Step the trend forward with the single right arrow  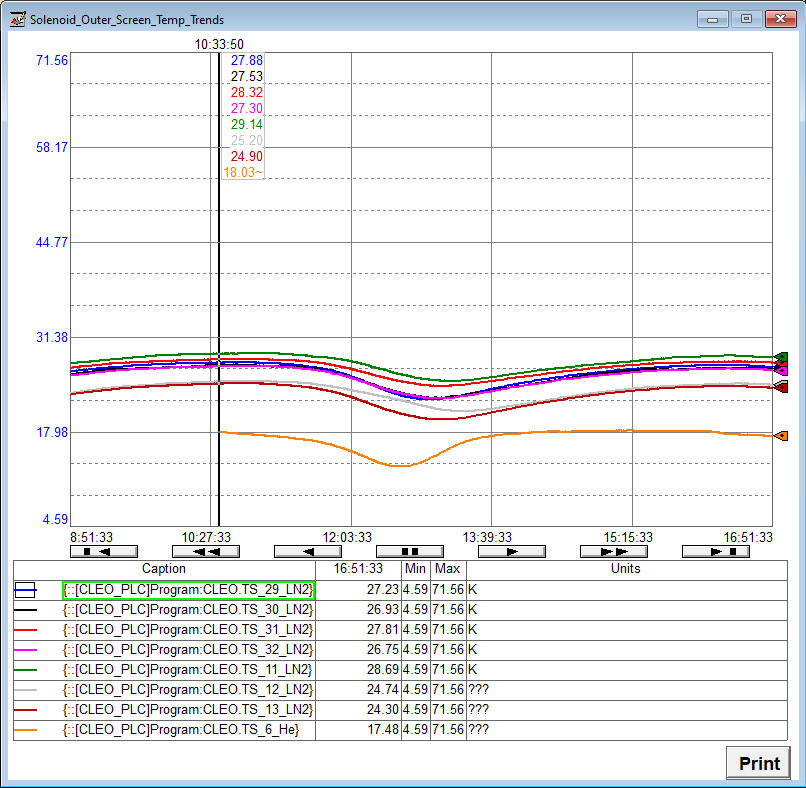pos(512,551)
